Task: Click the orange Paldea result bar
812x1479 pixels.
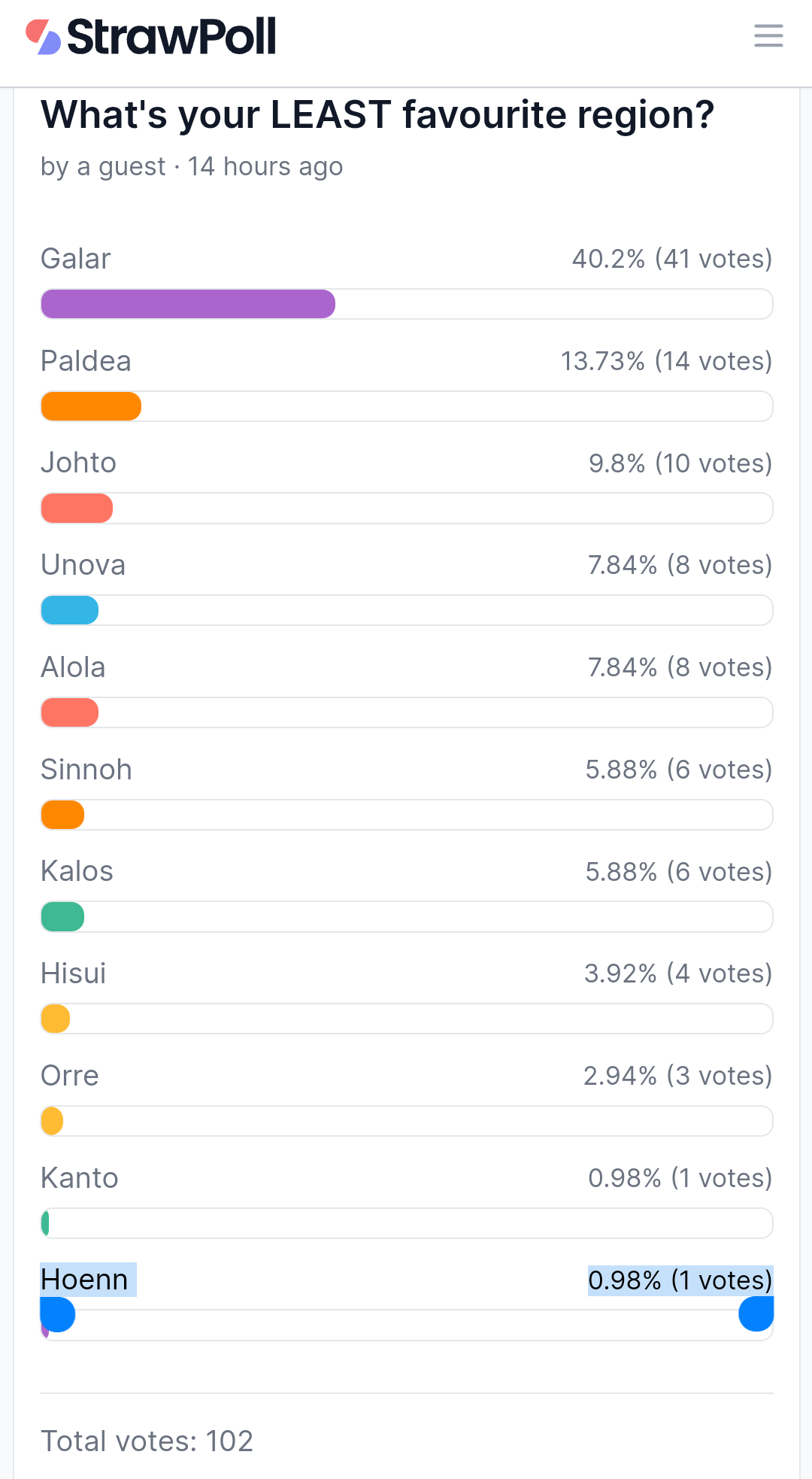Action: tap(91, 406)
